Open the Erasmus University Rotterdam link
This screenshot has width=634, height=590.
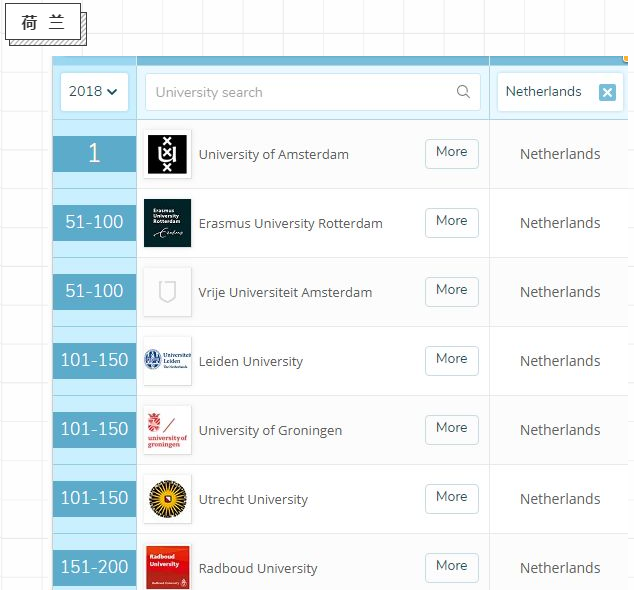(x=291, y=224)
